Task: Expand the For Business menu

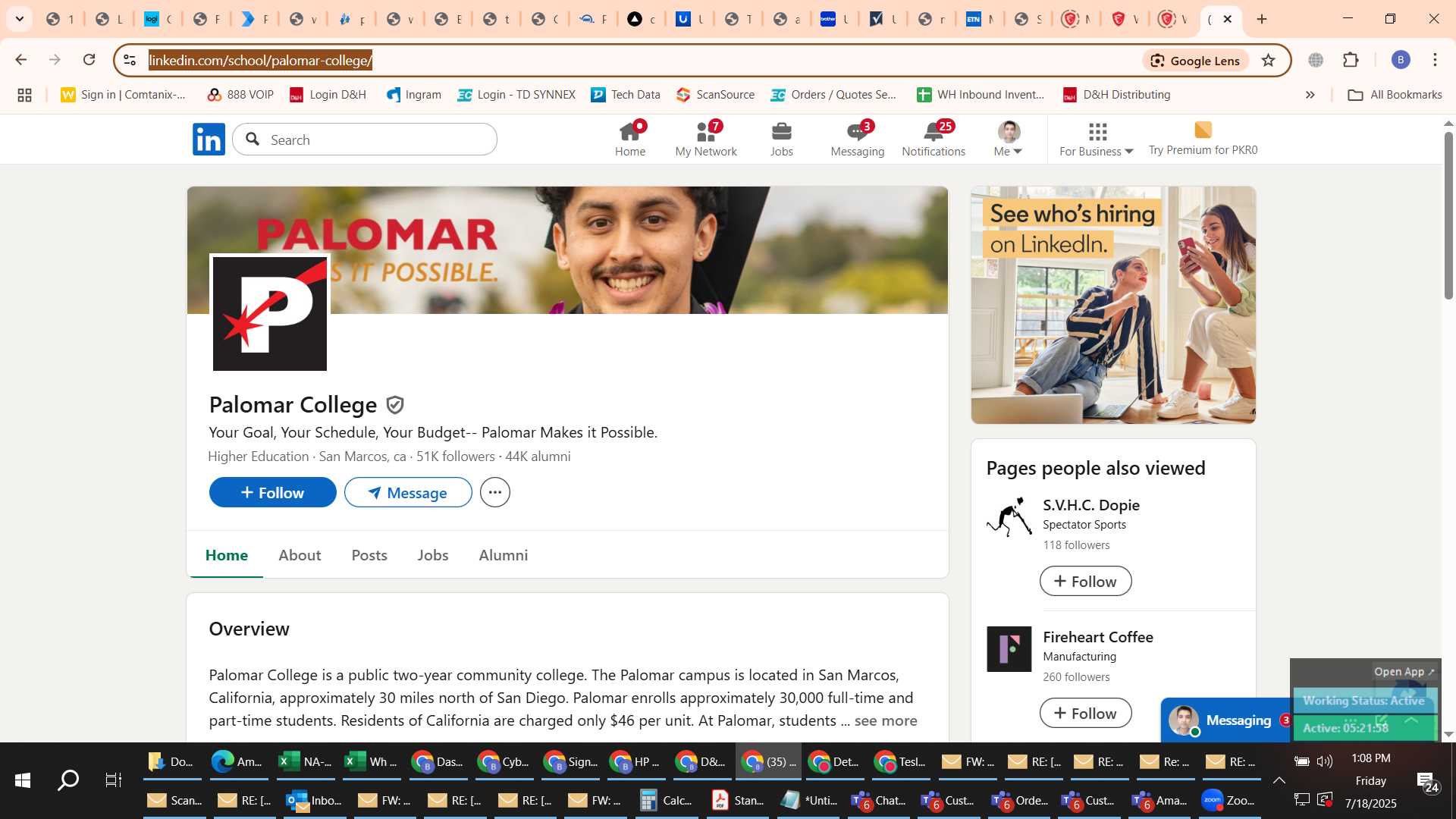Action: click(1097, 140)
